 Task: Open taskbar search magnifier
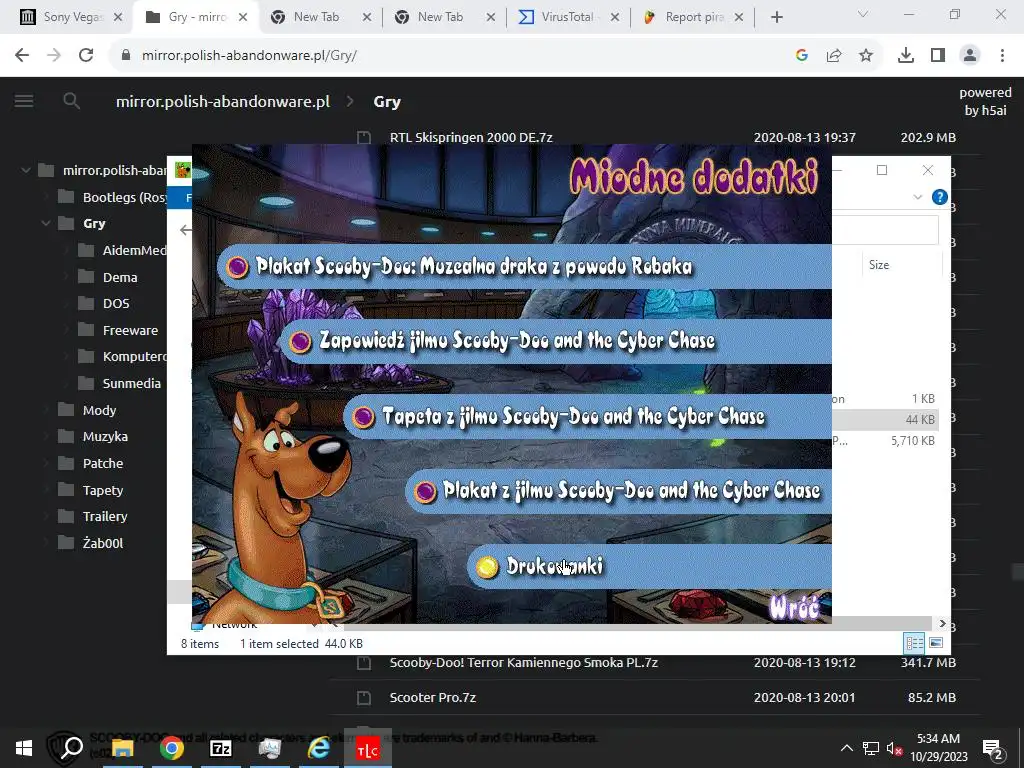coord(72,748)
